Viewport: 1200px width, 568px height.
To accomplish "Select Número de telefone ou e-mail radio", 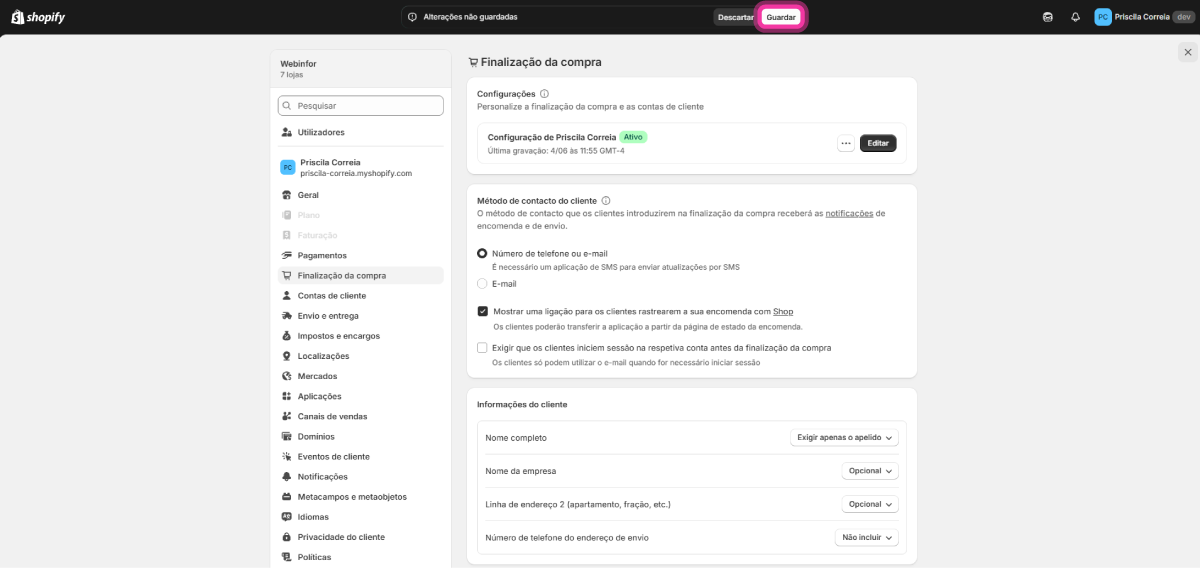I will [482, 254].
